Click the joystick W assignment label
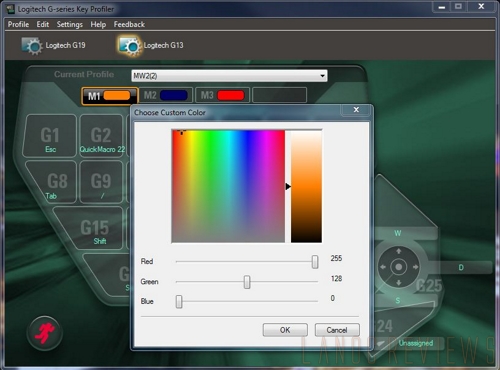Screen dimensions: 500x370 point(398,233)
